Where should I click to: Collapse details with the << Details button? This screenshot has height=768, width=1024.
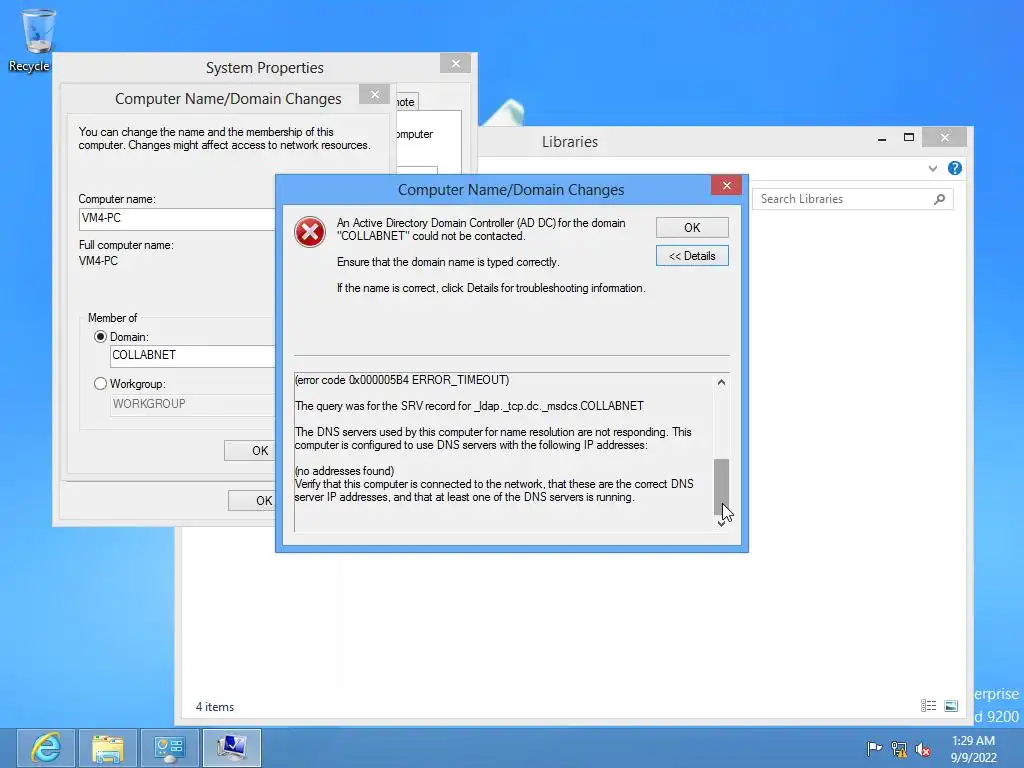[692, 256]
